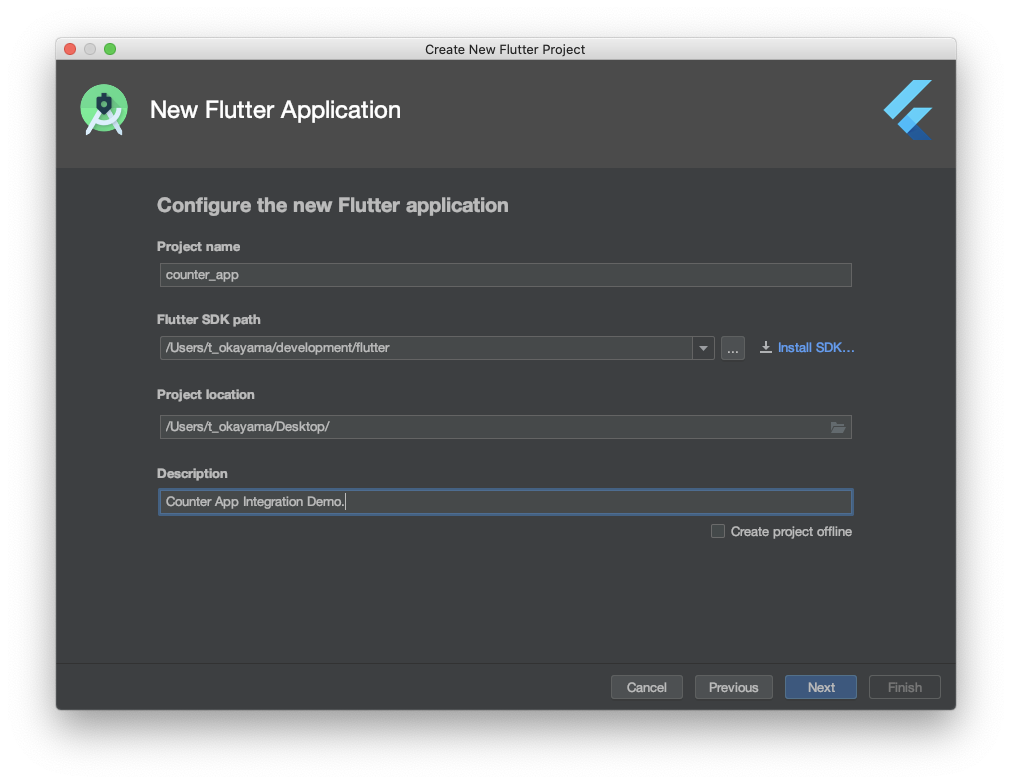Click the 'Project location' label

point(205,394)
